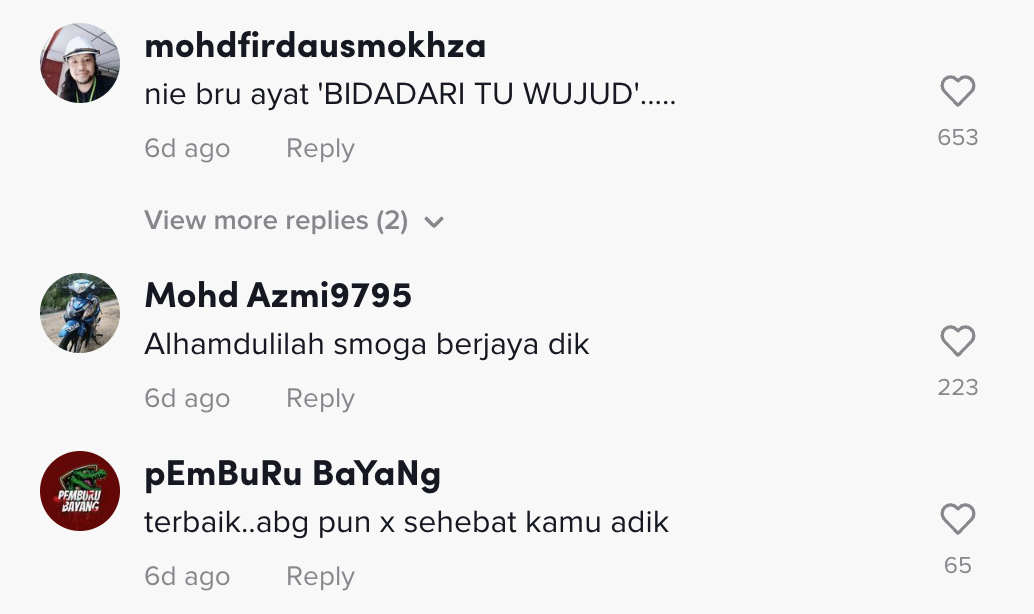The image size is (1034, 614).
Task: Visit the mohdfirdausmokhza username link
Action: [x=315, y=46]
